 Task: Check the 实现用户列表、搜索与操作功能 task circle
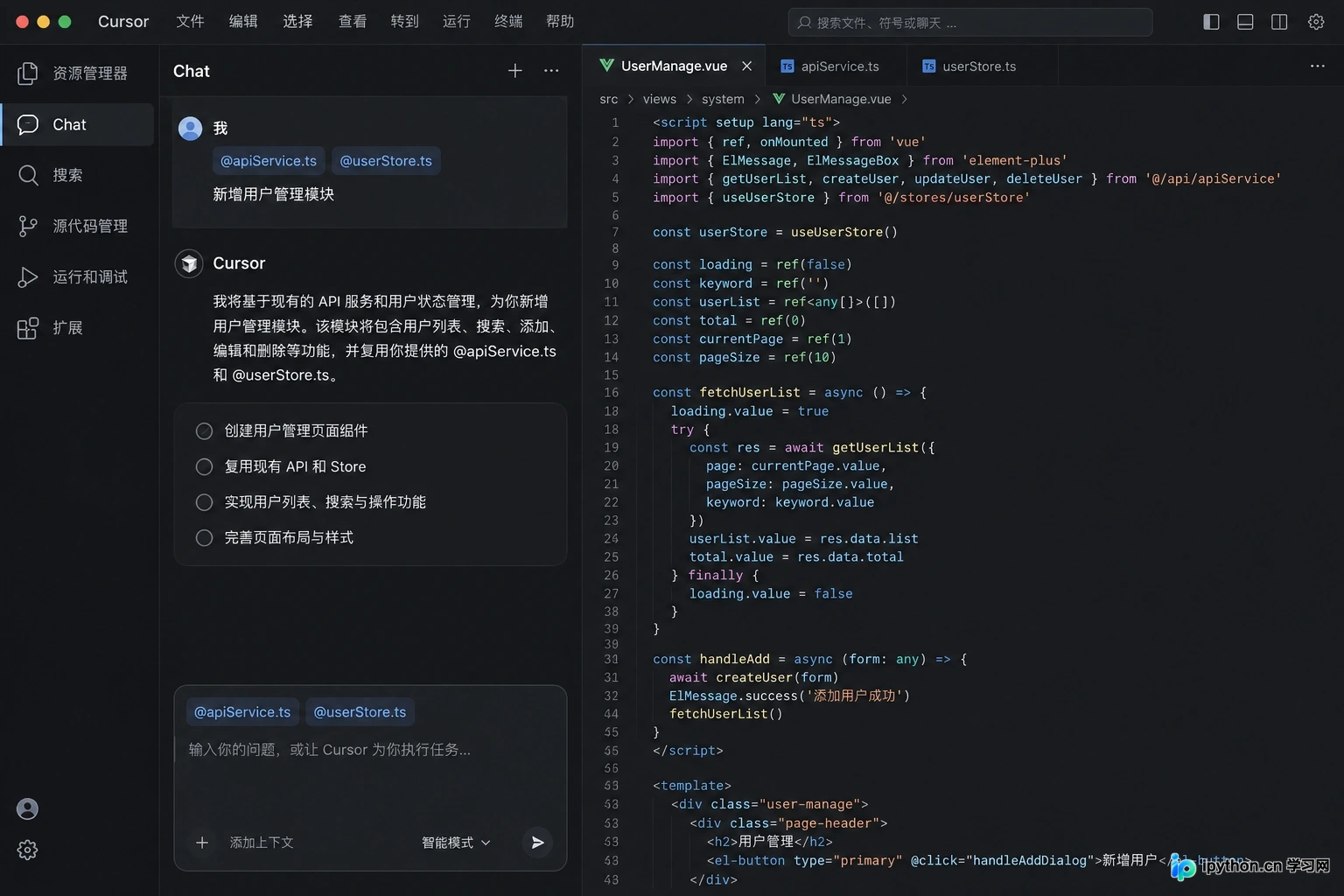tap(204, 502)
